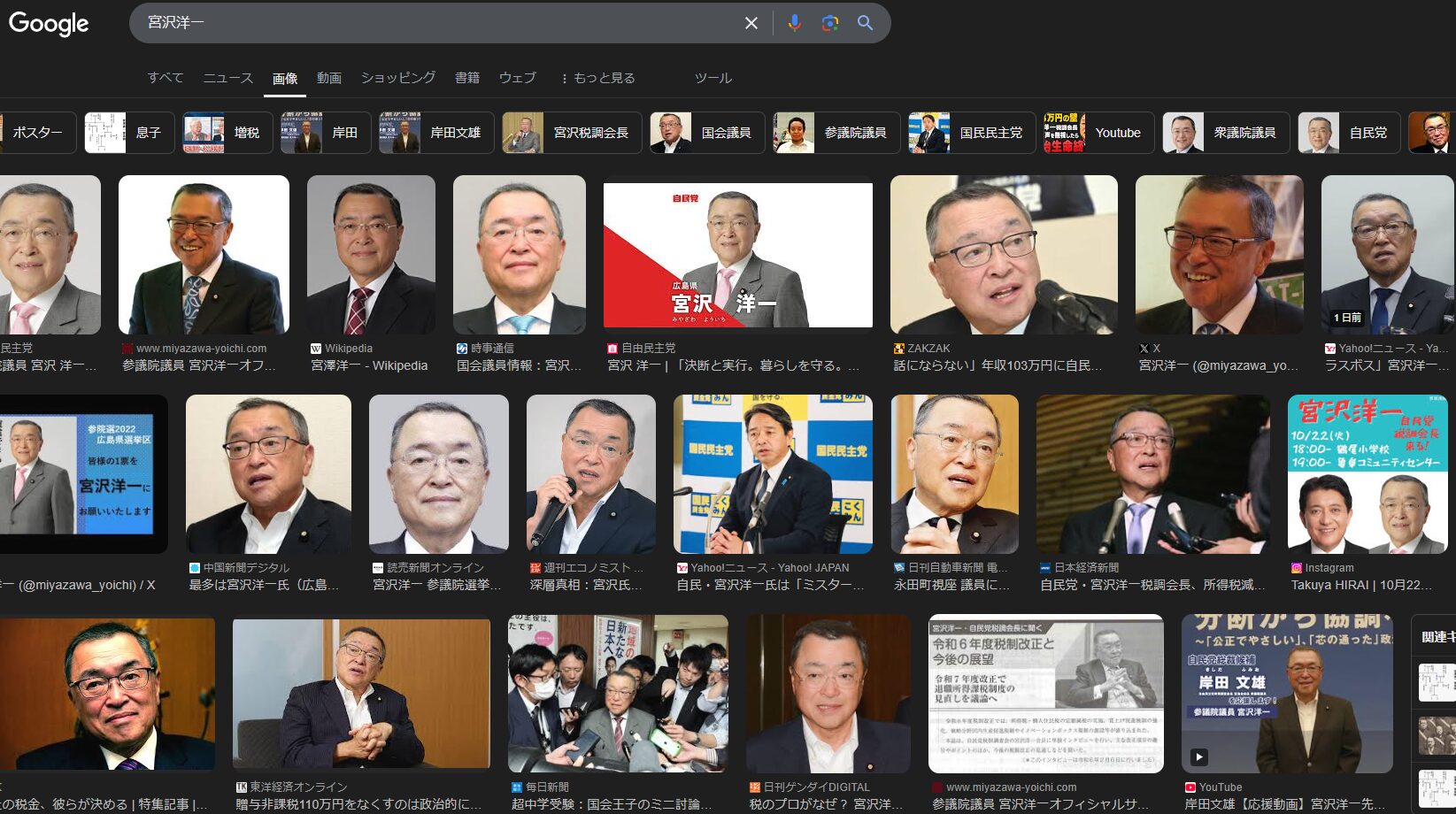Open the 自由民主党 red banner image
Screen dimensions: 1456x814
tap(737, 255)
